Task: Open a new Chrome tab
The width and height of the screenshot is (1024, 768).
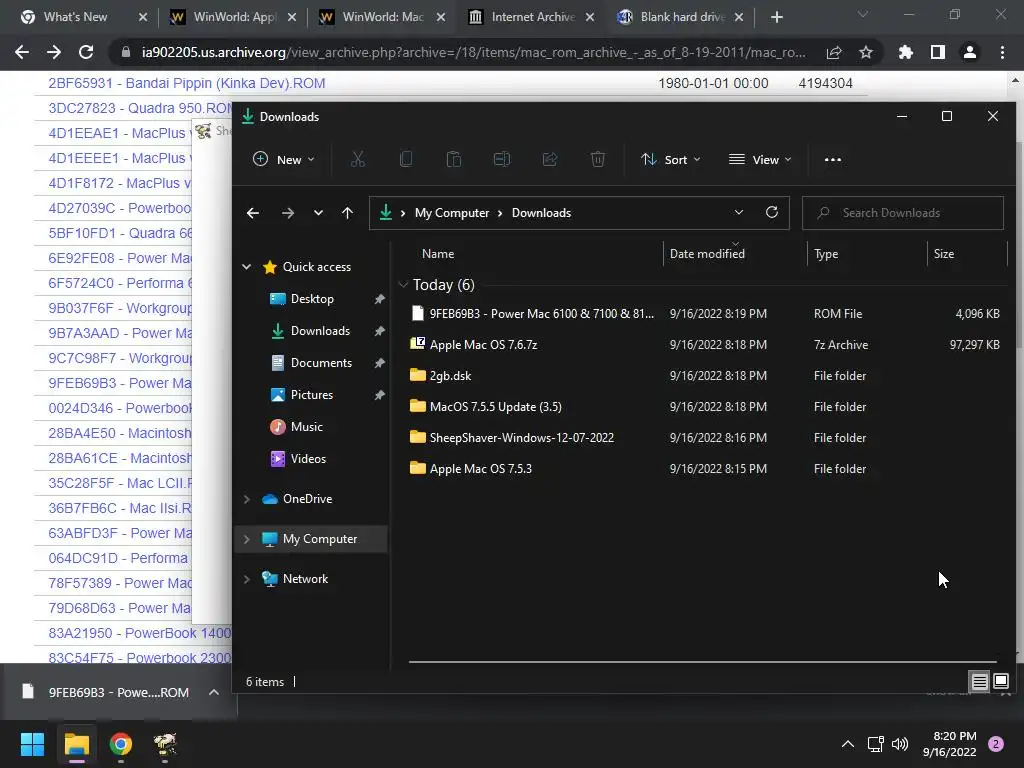Action: (x=776, y=17)
